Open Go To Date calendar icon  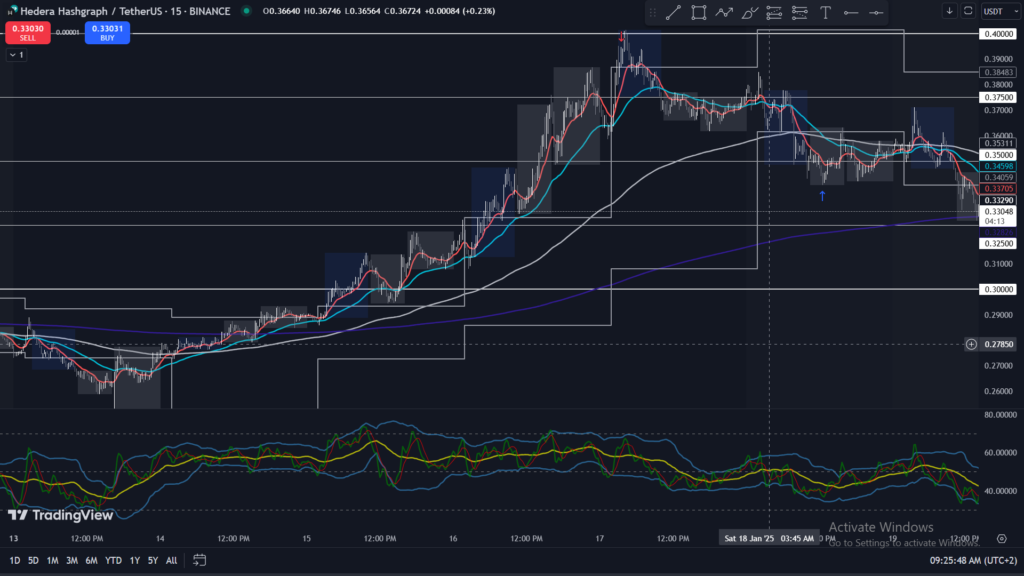199,560
